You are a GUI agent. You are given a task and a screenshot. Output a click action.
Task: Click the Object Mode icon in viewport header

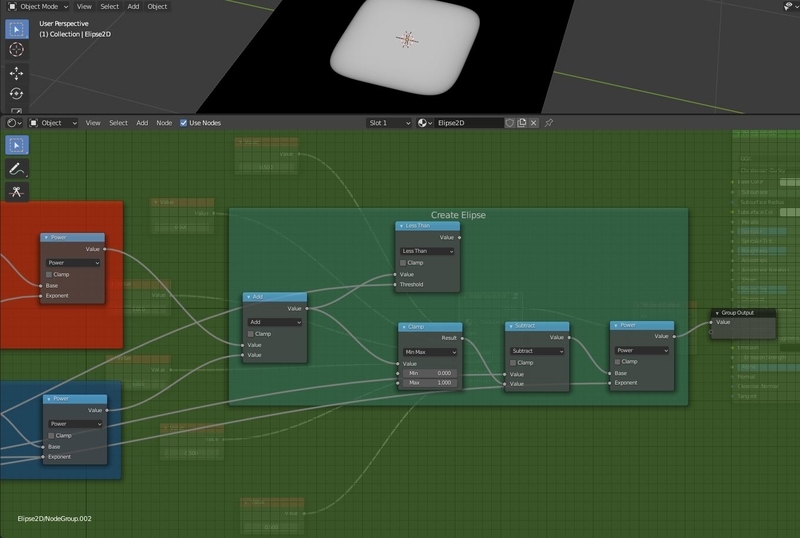click(x=12, y=7)
